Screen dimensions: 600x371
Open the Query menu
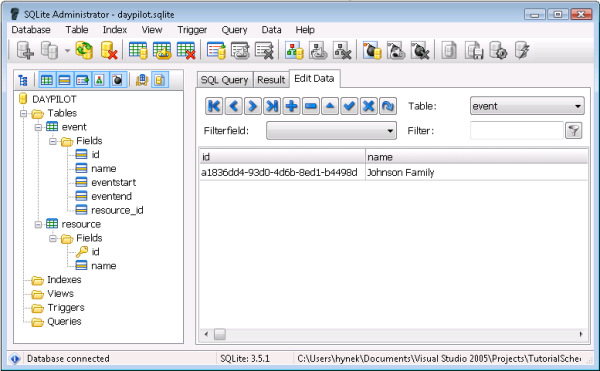pyautogui.click(x=234, y=29)
